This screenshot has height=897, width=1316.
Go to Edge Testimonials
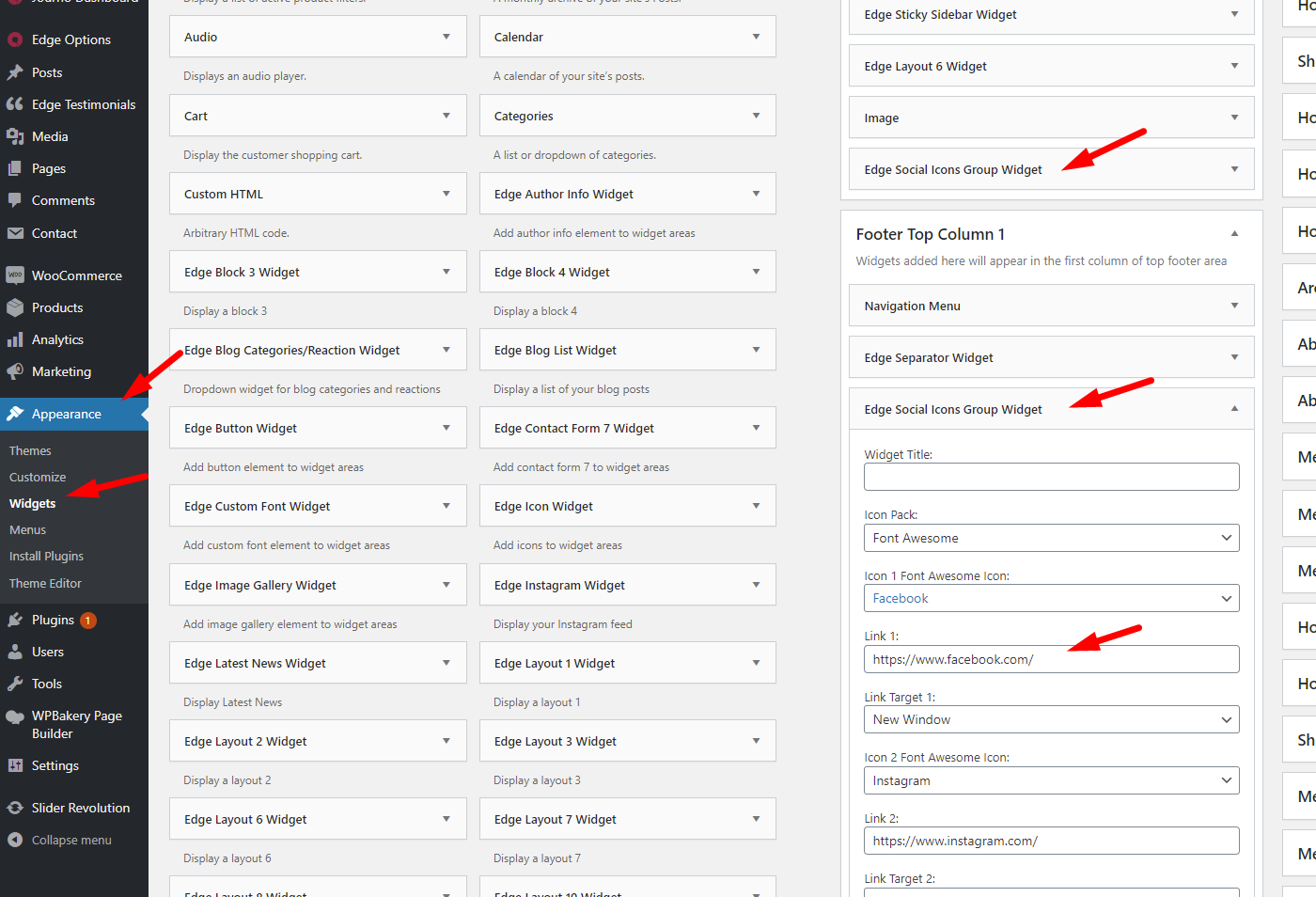click(84, 104)
